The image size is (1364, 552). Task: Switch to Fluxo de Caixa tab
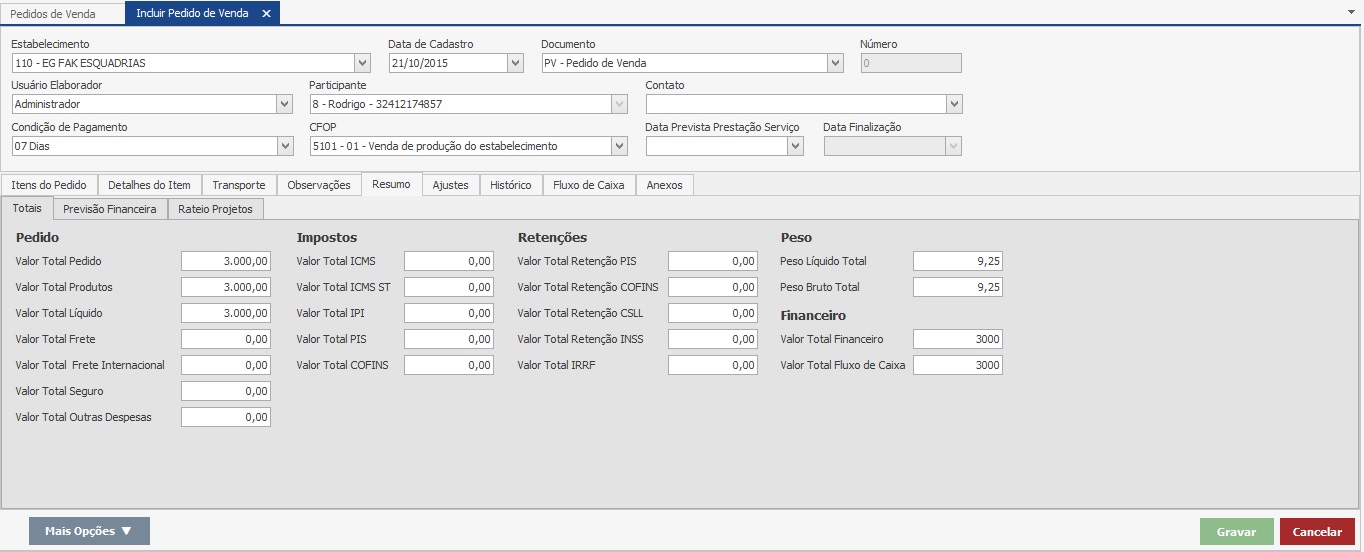point(589,185)
